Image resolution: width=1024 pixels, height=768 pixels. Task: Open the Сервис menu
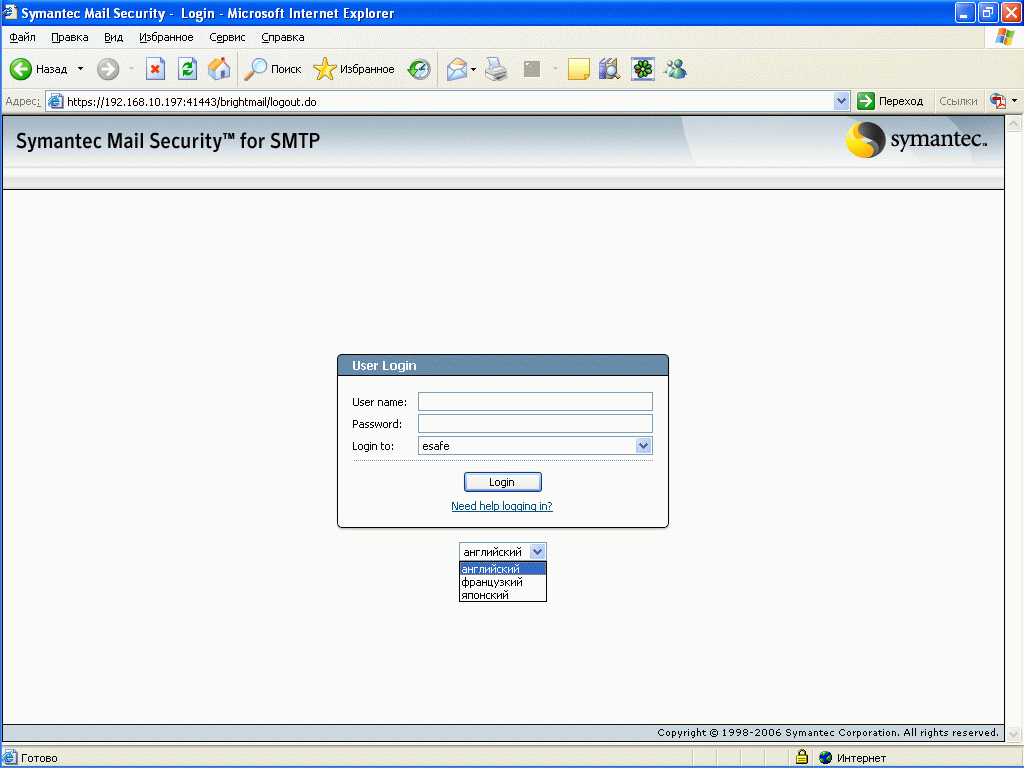point(227,37)
